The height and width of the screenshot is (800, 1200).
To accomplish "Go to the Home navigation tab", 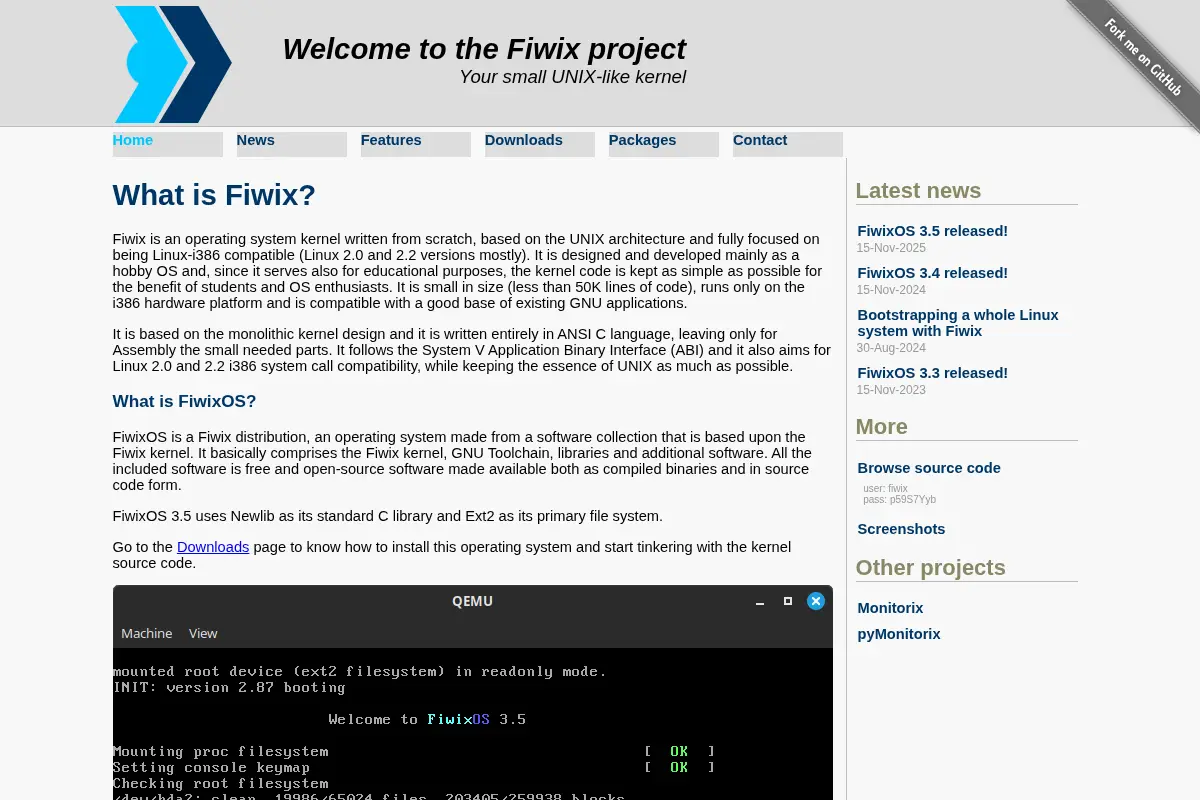I will pyautogui.click(x=167, y=144).
